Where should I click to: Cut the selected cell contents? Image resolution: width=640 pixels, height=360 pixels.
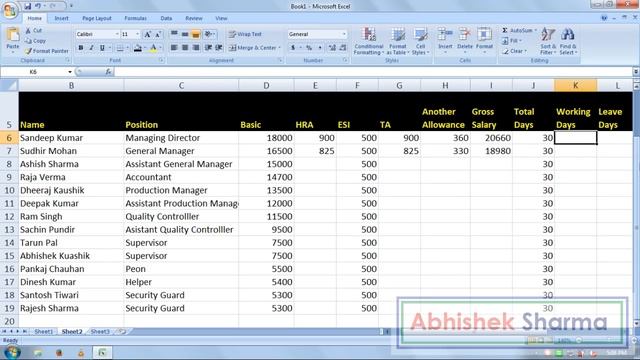tap(33, 31)
